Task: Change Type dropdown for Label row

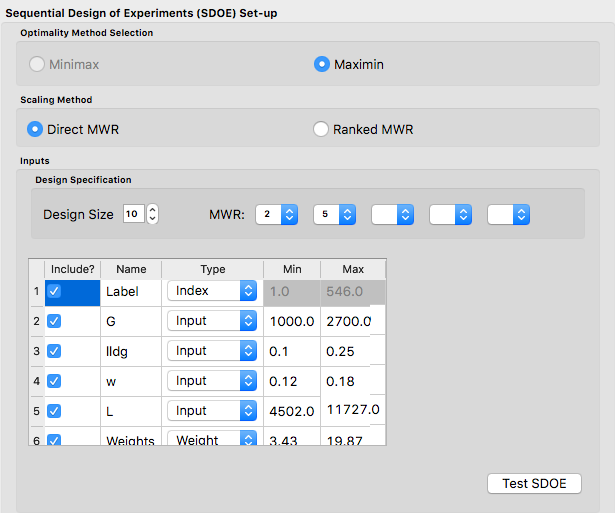Action: point(211,291)
